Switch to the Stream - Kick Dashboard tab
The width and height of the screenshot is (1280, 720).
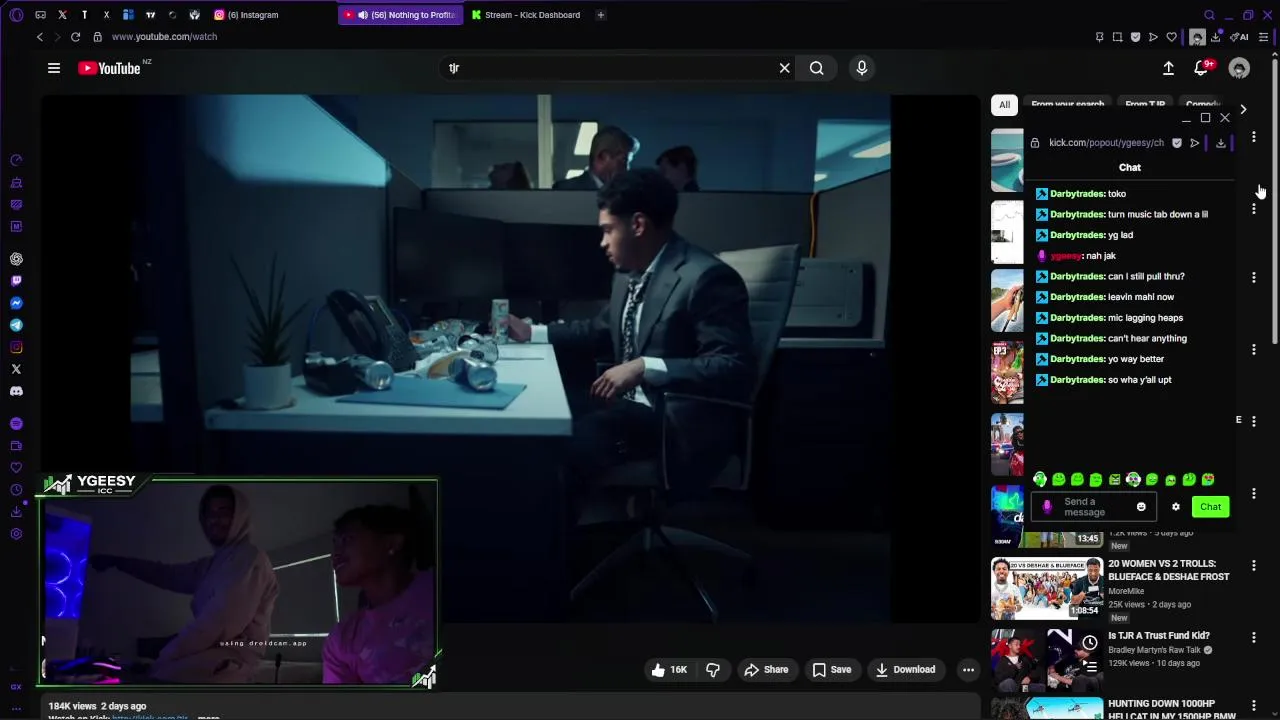tap(526, 15)
